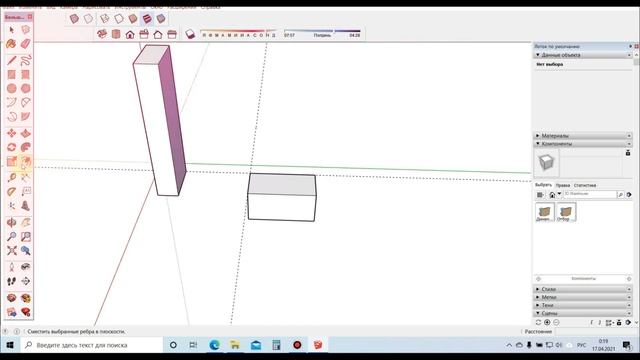Select the Walk footprints tool
This screenshot has width=640, height=360.
point(11,281)
